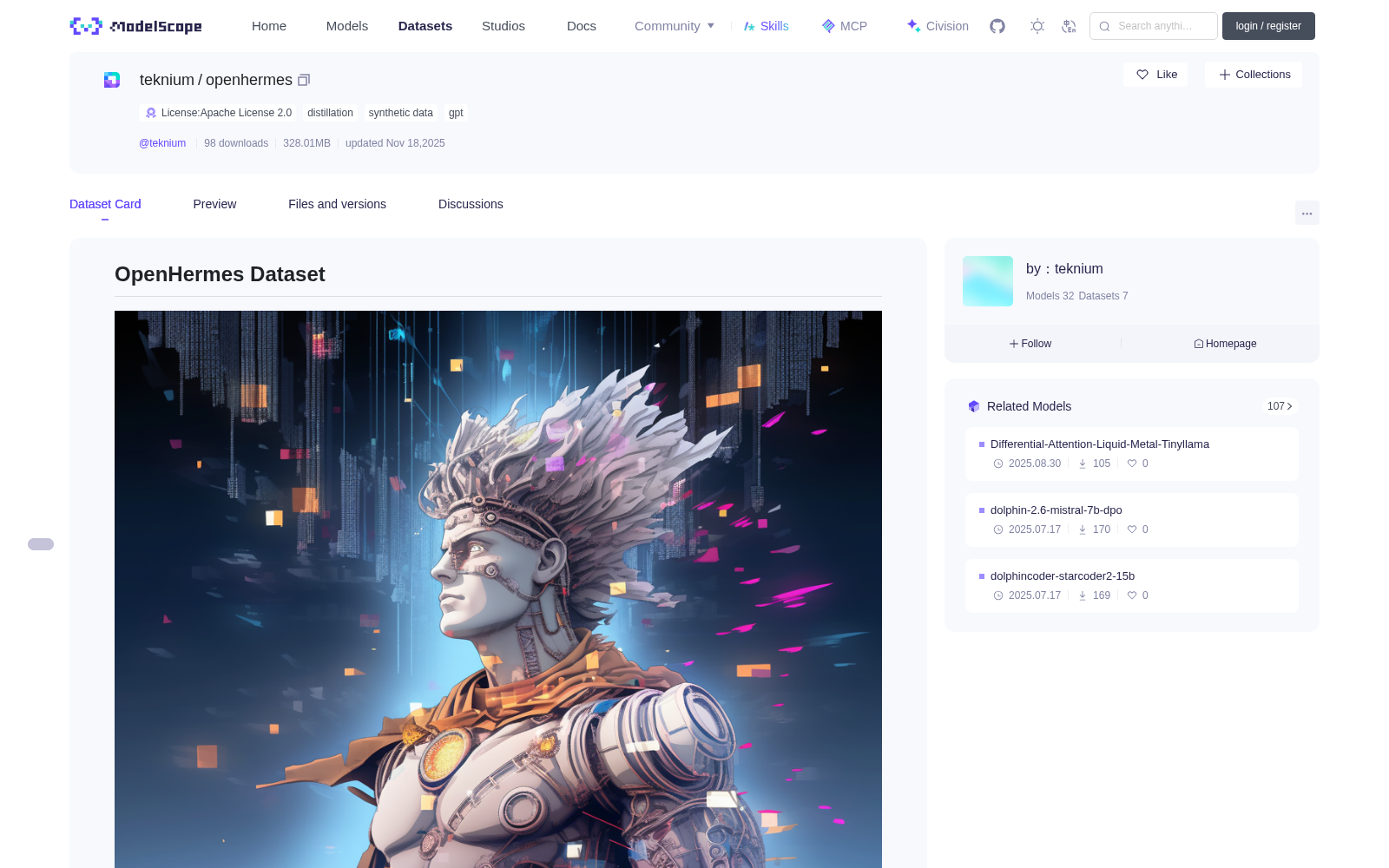Expand all 107 related models
1389x868 pixels.
[1280, 406]
